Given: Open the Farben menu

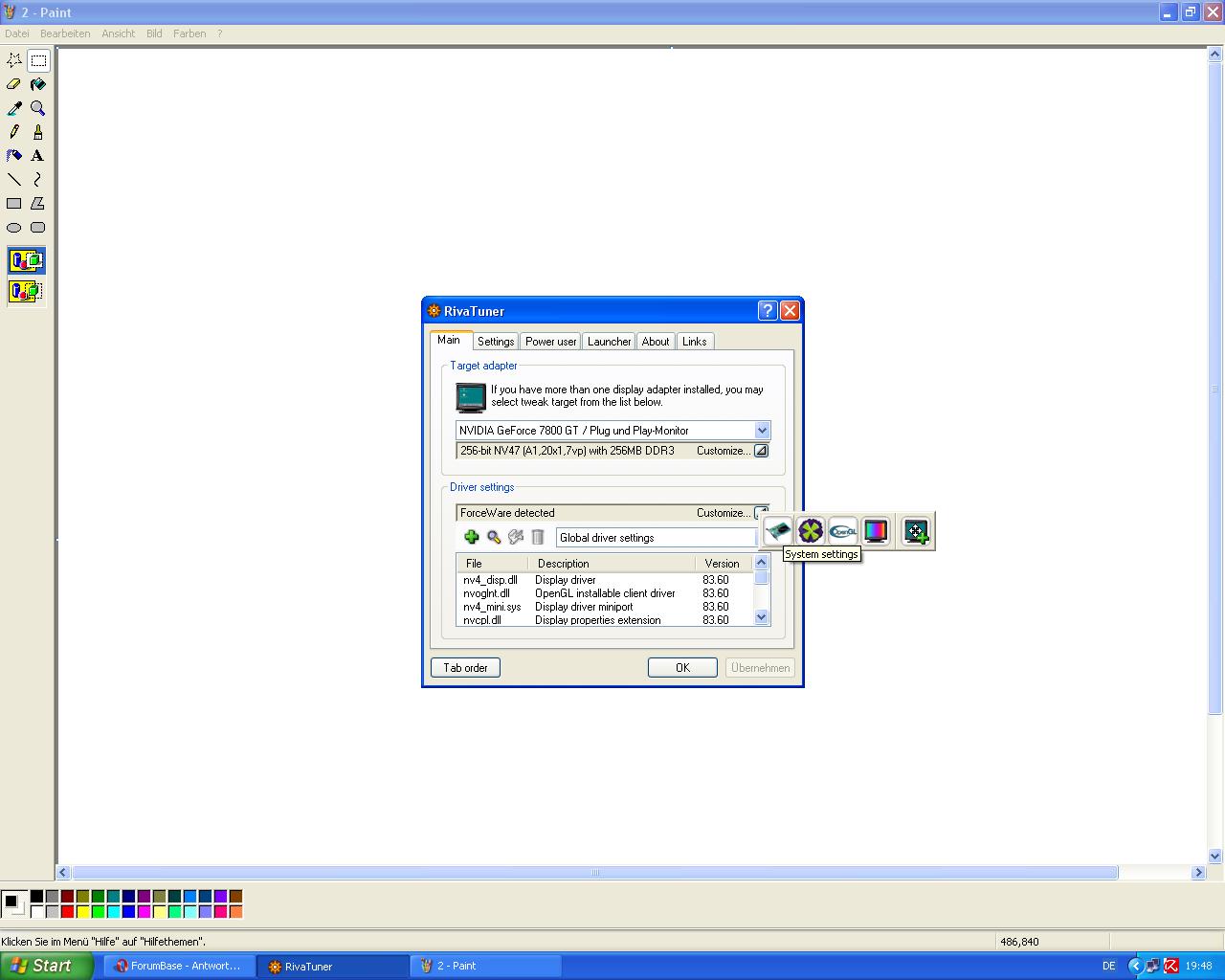Looking at the screenshot, I should pos(189,33).
